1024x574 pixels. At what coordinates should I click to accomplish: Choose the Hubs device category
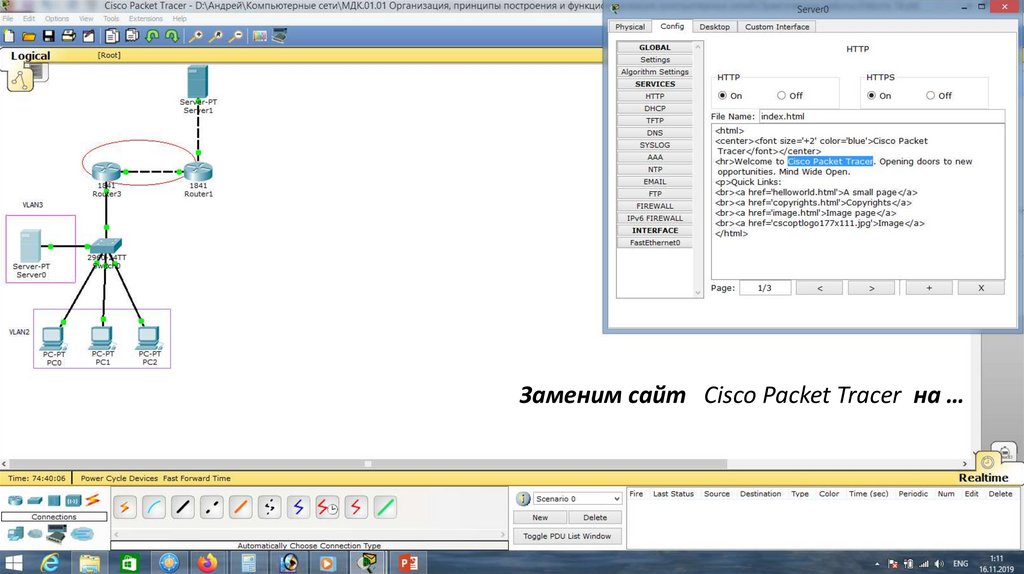pyautogui.click(x=54, y=501)
